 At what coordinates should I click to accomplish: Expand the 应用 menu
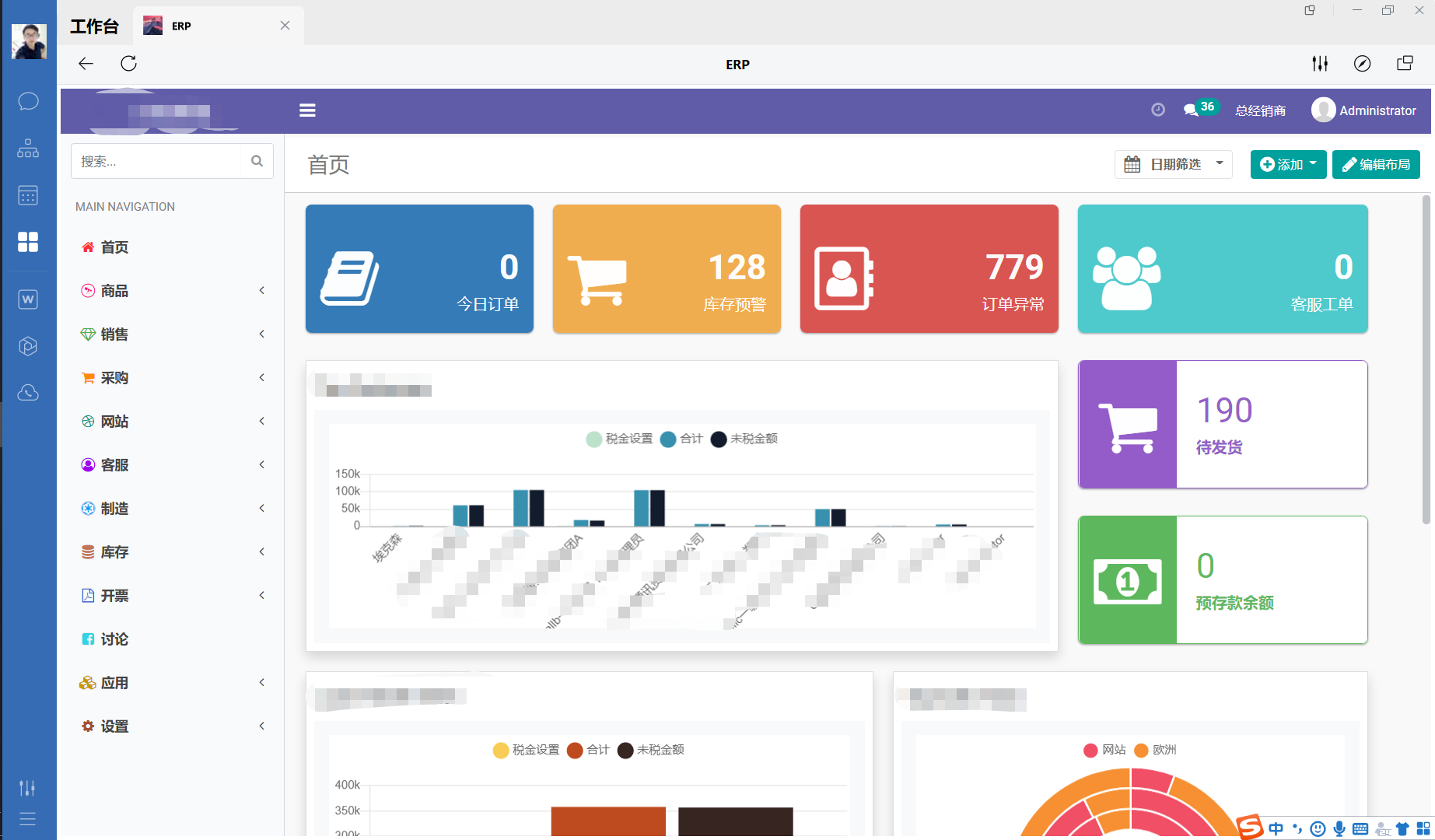click(171, 683)
